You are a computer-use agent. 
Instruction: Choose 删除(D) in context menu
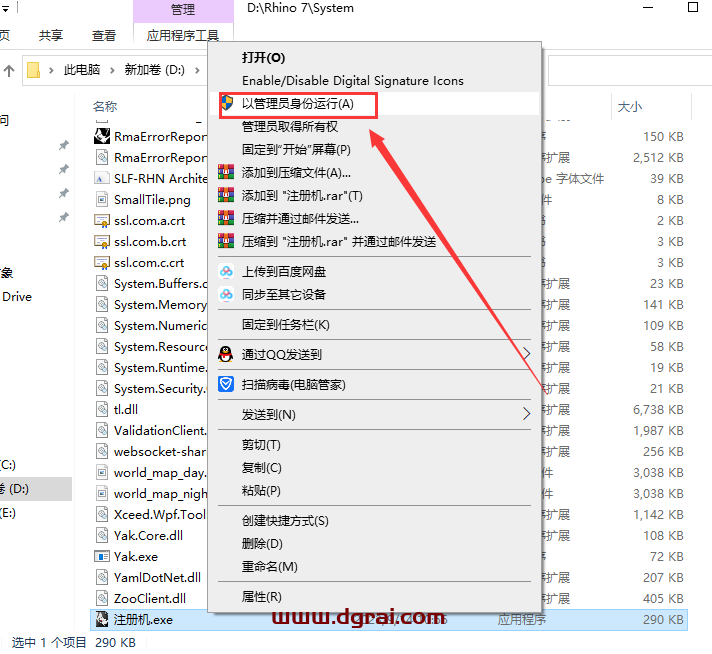pyautogui.click(x=262, y=544)
